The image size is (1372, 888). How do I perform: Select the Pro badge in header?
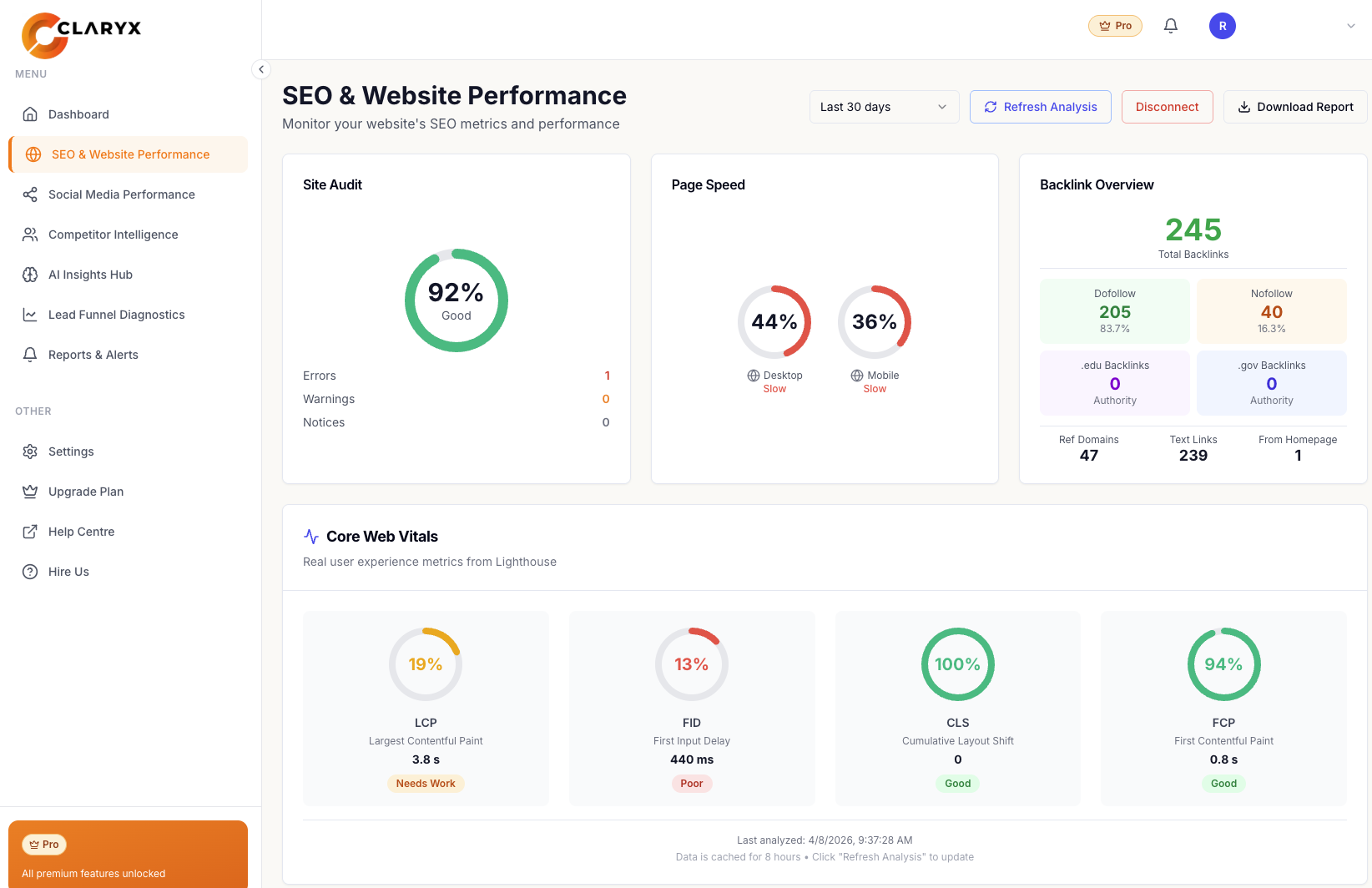[x=1115, y=26]
